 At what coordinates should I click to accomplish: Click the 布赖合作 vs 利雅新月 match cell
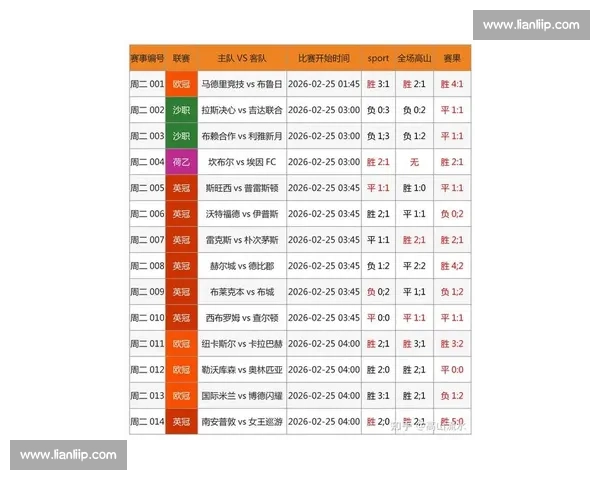(x=242, y=136)
